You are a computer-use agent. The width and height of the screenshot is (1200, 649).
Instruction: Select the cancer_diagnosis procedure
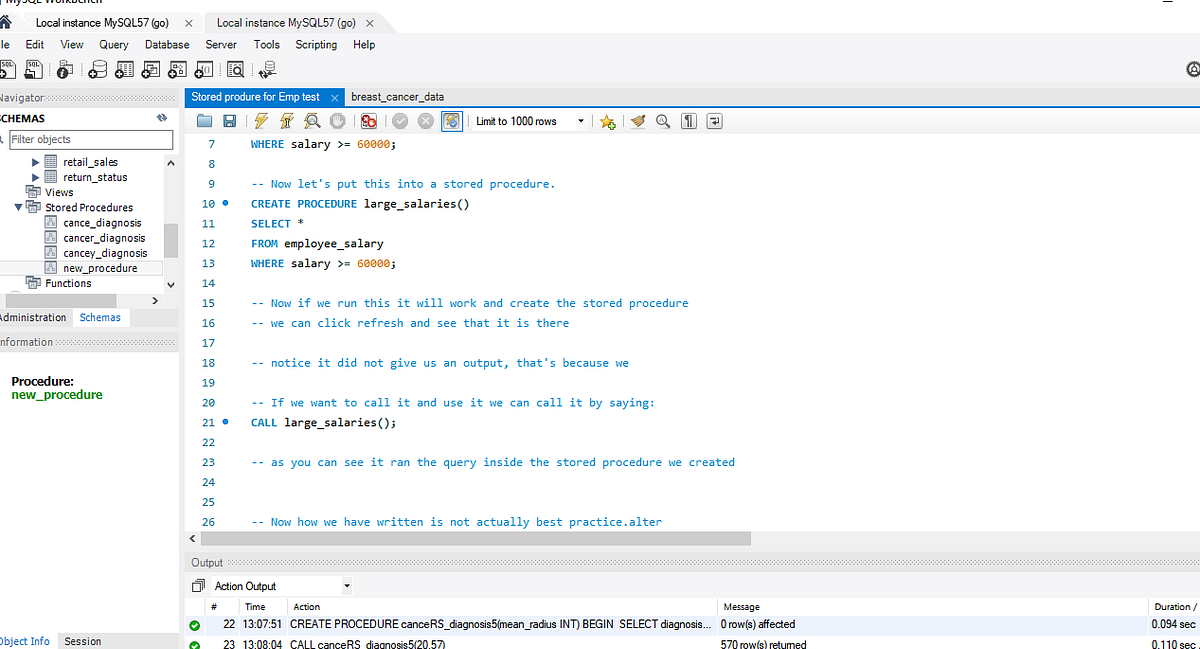pyautogui.click(x=104, y=238)
